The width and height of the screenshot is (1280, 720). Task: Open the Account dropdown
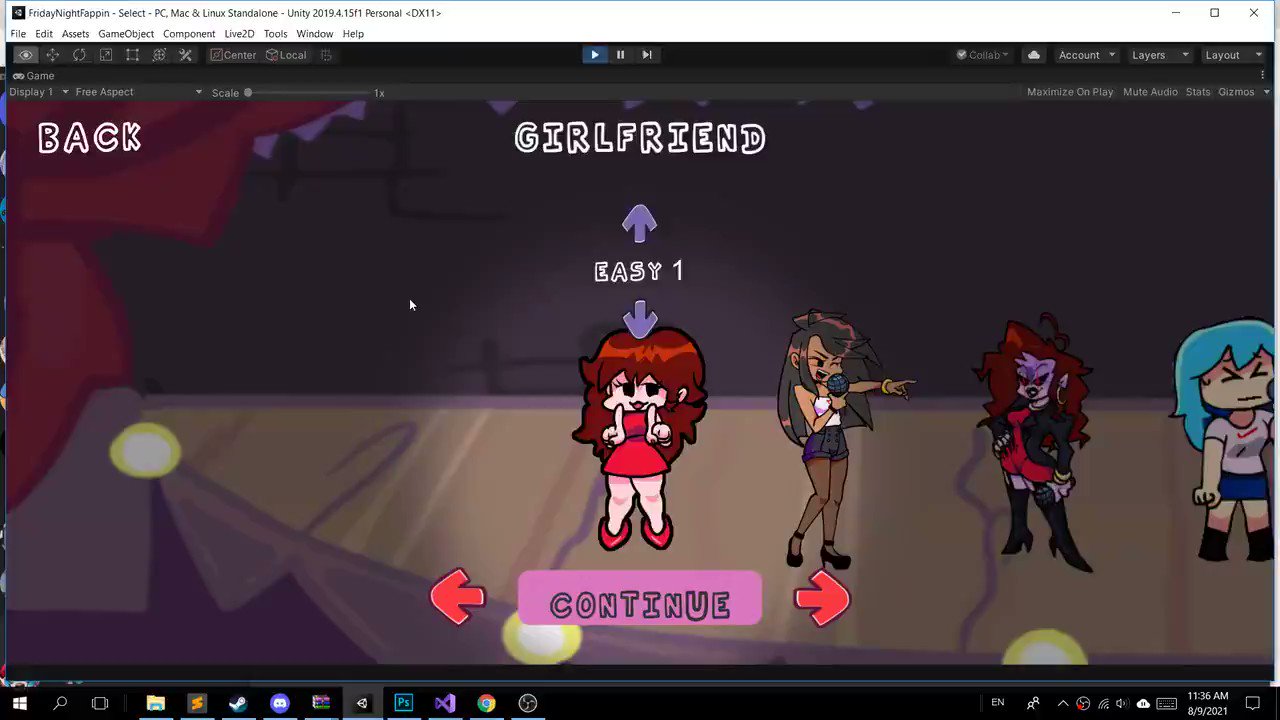[x=1087, y=55]
